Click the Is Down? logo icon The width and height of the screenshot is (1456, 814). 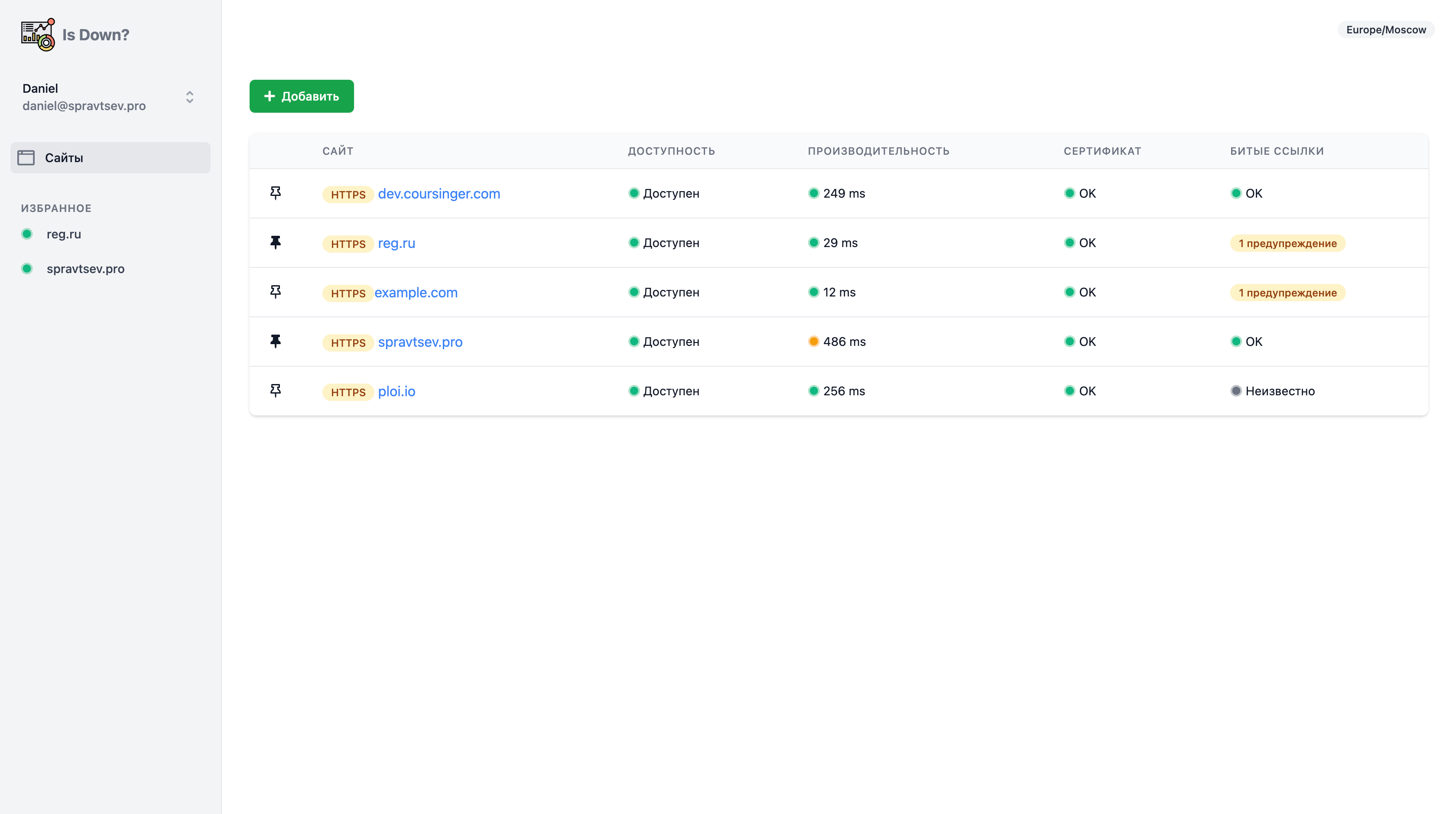pyautogui.click(x=38, y=35)
